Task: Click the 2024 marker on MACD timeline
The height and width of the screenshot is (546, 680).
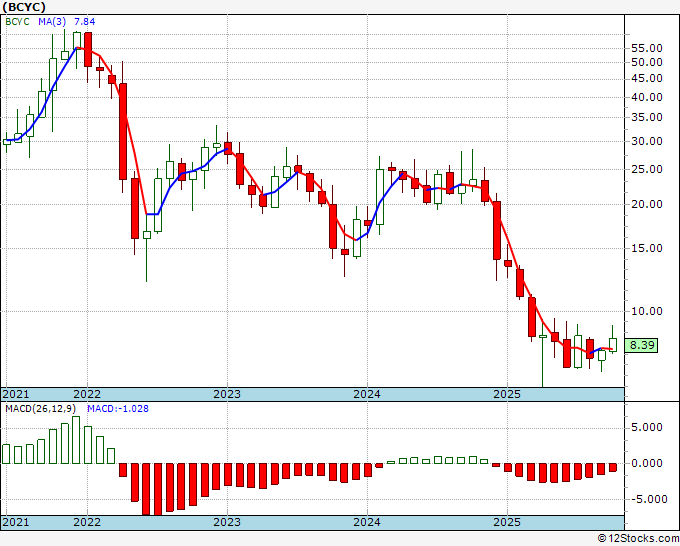Action: pos(367,522)
